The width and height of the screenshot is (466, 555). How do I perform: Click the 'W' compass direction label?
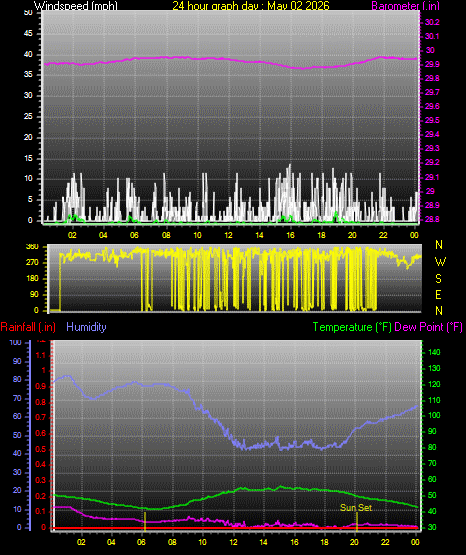pyautogui.click(x=440, y=262)
